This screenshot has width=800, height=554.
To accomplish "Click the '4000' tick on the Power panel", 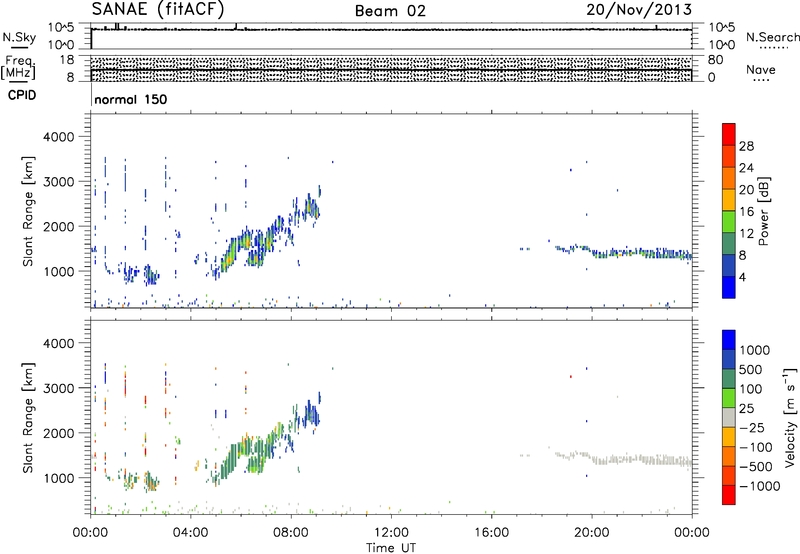I will (x=59, y=137).
